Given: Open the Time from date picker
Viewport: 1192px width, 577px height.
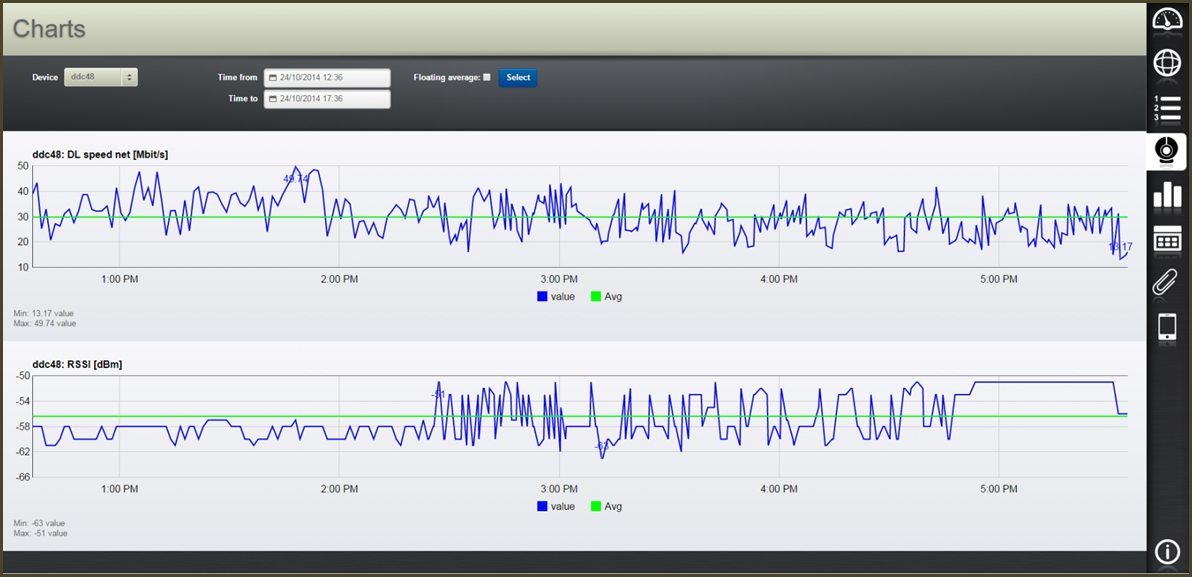Looking at the screenshot, I should tap(327, 77).
